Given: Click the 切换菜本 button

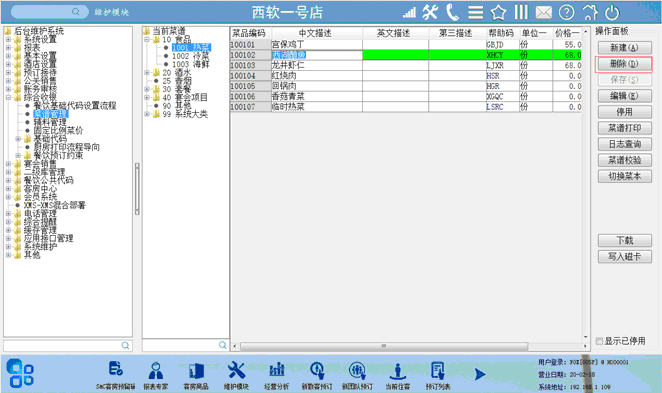Looking at the screenshot, I should 624,176.
